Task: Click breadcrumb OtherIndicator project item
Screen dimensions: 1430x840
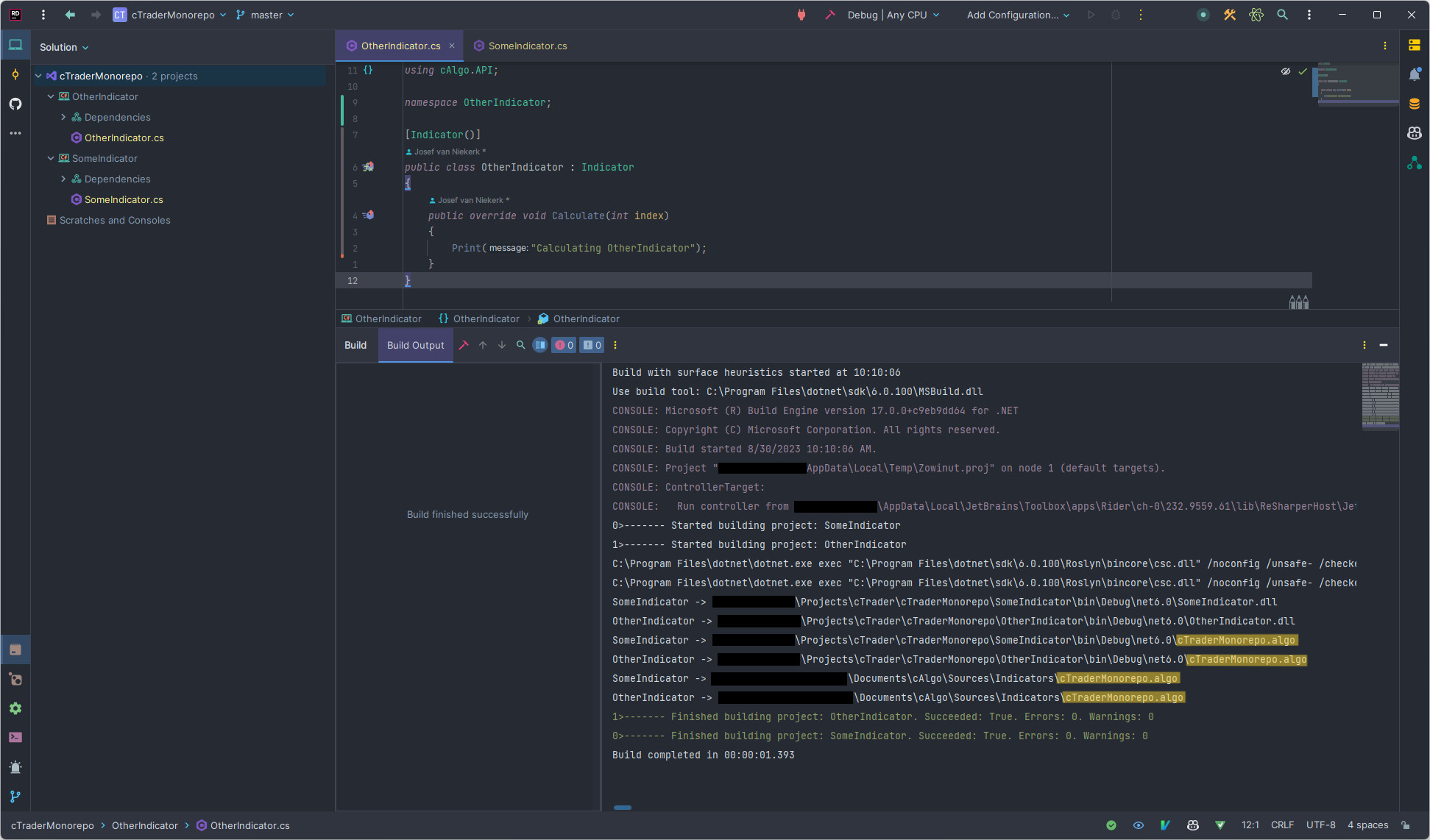Action: (381, 318)
